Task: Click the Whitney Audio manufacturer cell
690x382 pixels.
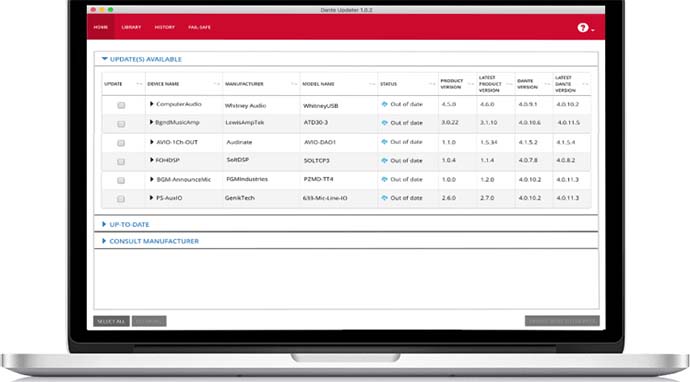Action: pyautogui.click(x=245, y=106)
